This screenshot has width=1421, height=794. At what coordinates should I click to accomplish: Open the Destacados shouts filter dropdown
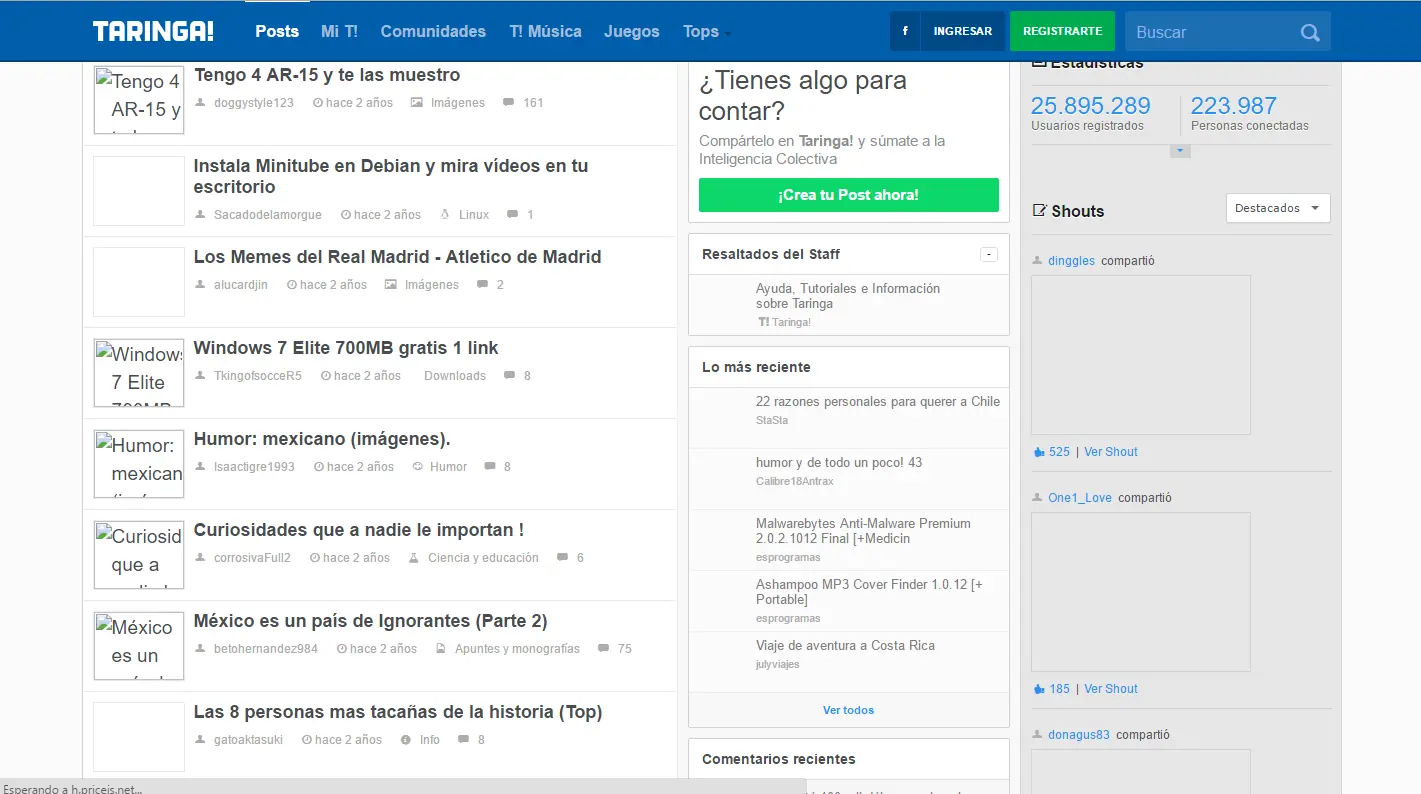1278,208
